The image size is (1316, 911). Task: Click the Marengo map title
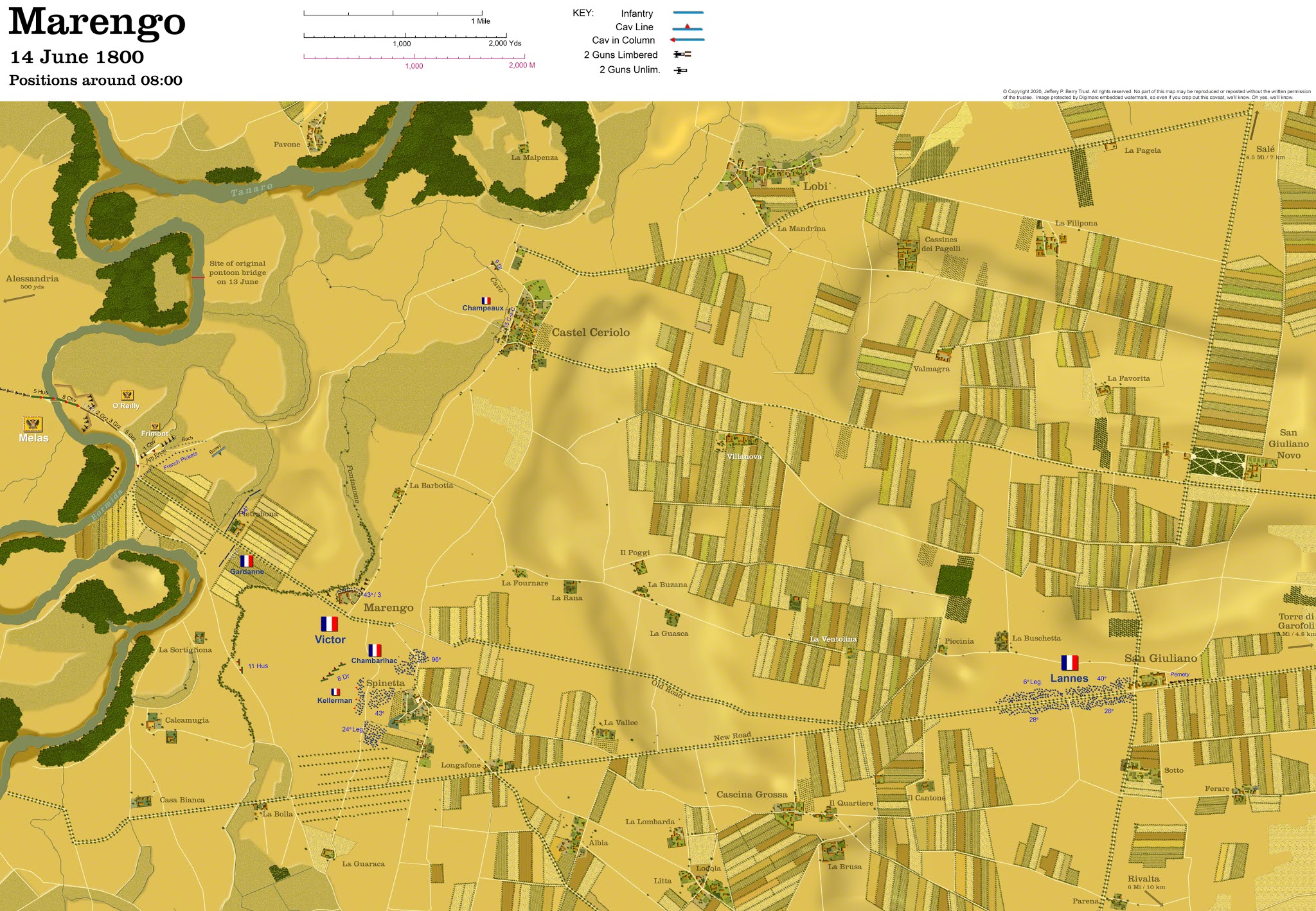(97, 23)
